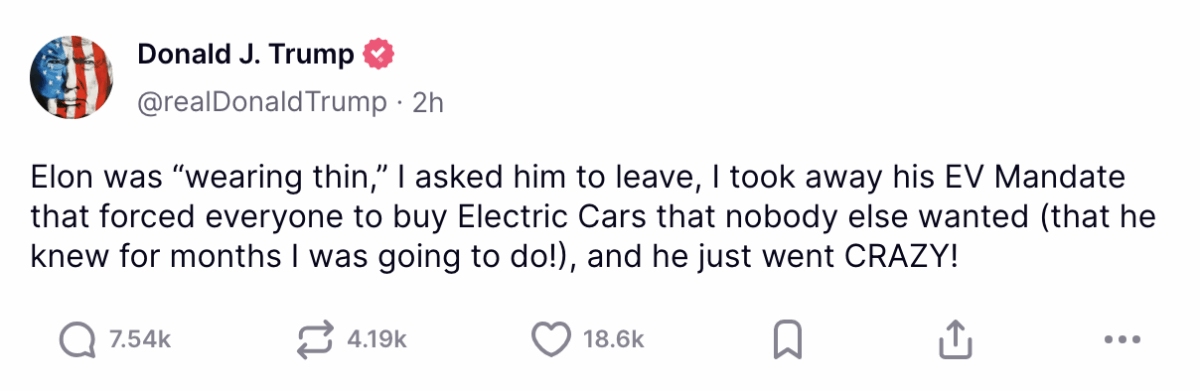The height and width of the screenshot is (391, 1200).
Task: Open the @realDonaldTrump handle link
Action: [261, 102]
